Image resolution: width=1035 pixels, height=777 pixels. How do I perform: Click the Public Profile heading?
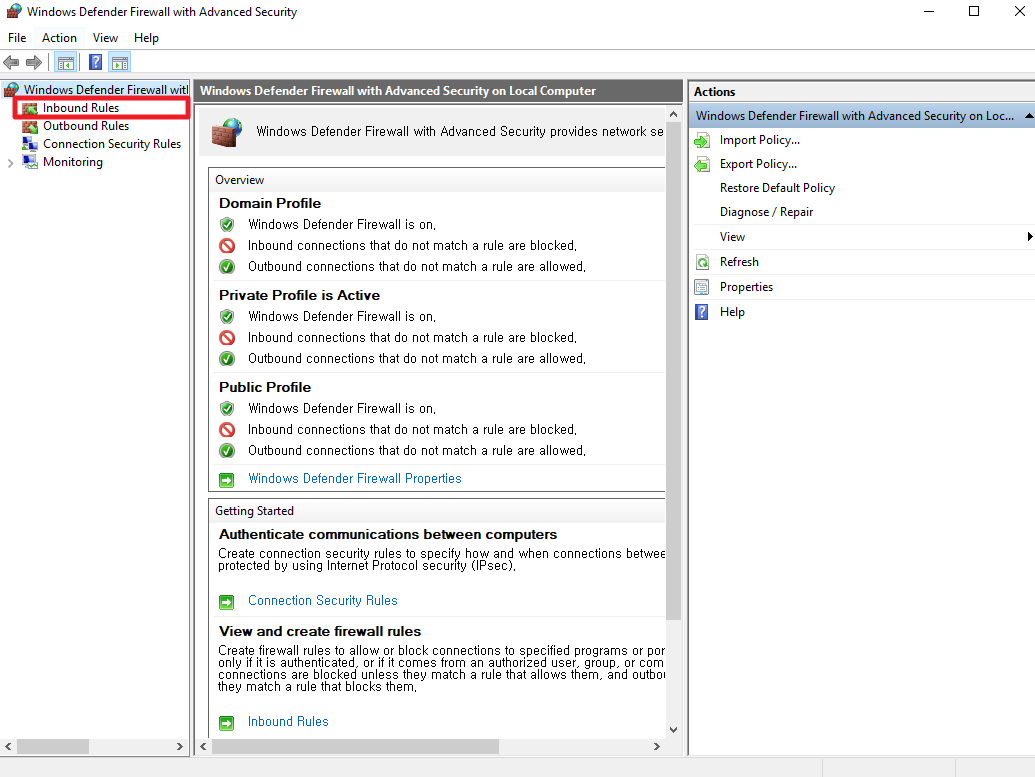click(x=265, y=388)
